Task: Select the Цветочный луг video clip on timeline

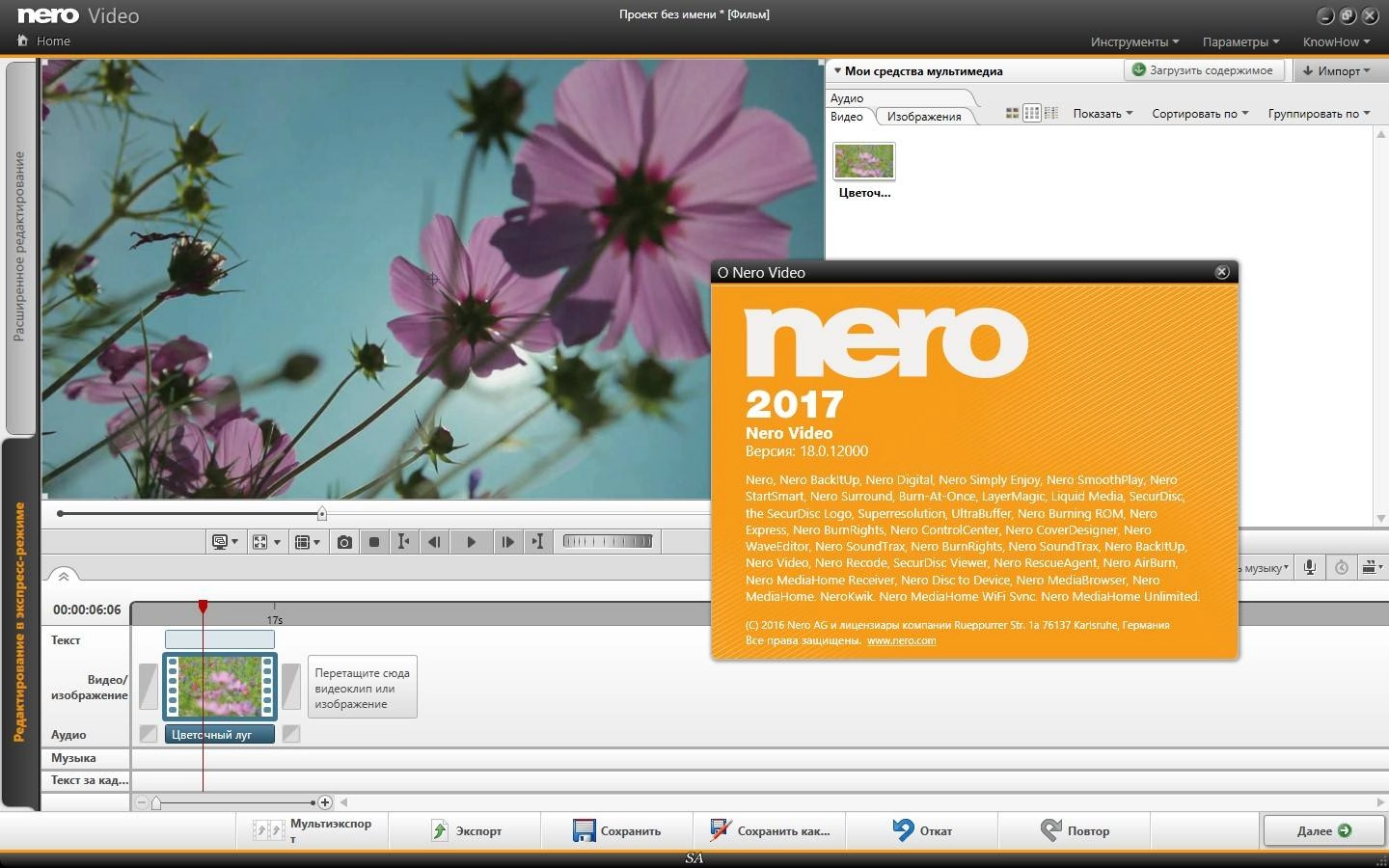Action: [x=220, y=687]
